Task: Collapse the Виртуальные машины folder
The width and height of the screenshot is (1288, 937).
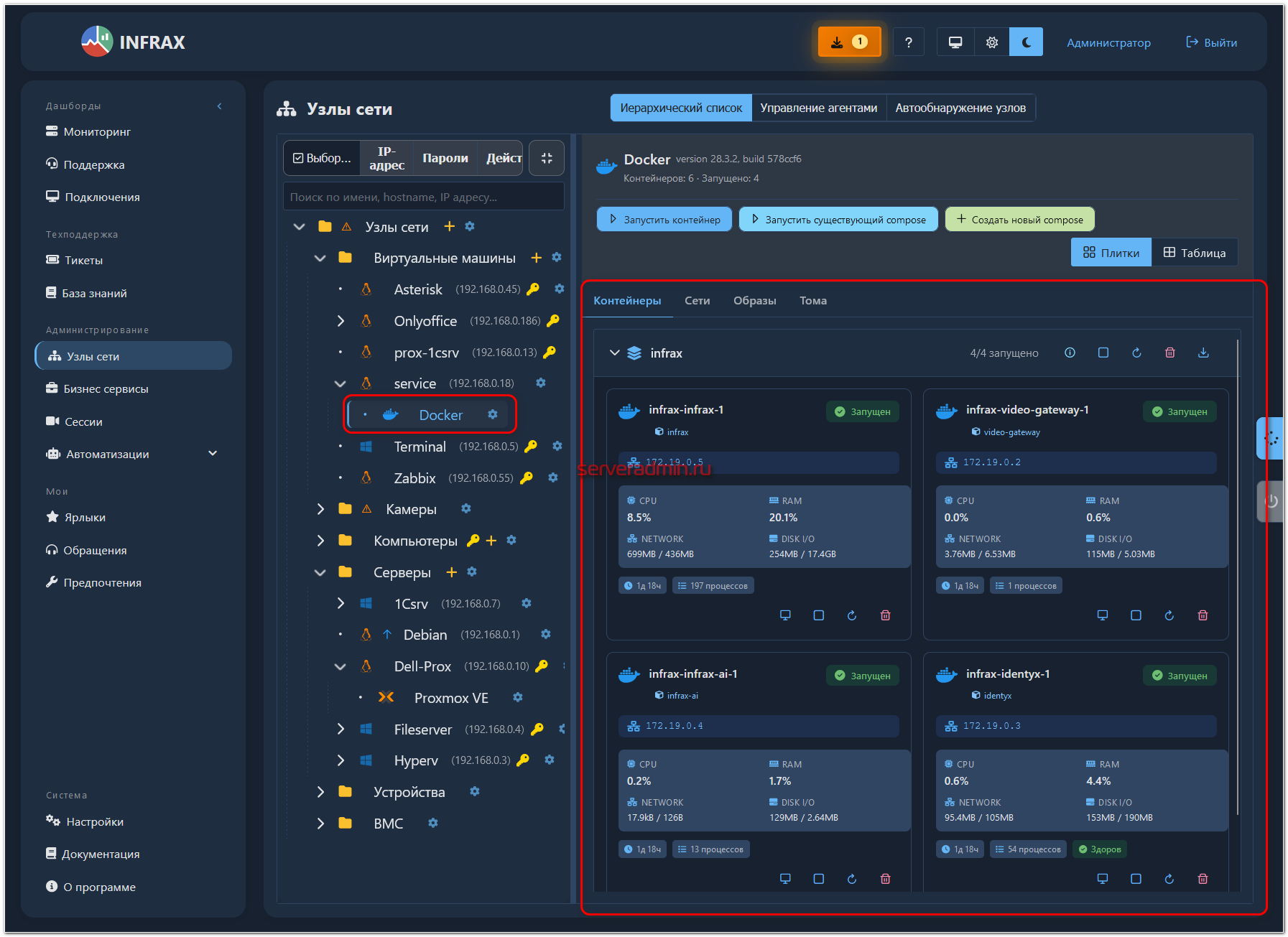Action: click(320, 258)
